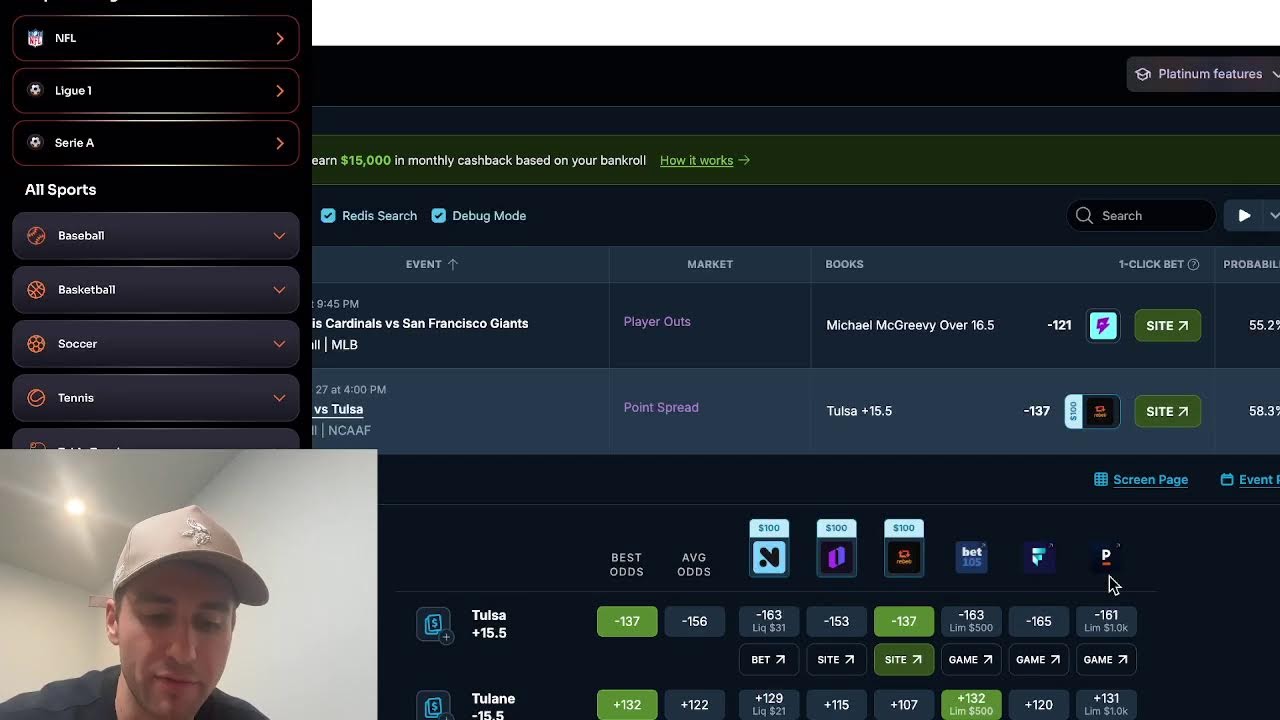Image resolution: width=1280 pixels, height=720 pixels.
Task: Add Tulsa +15.5 to betslip icon
Action: point(434,625)
